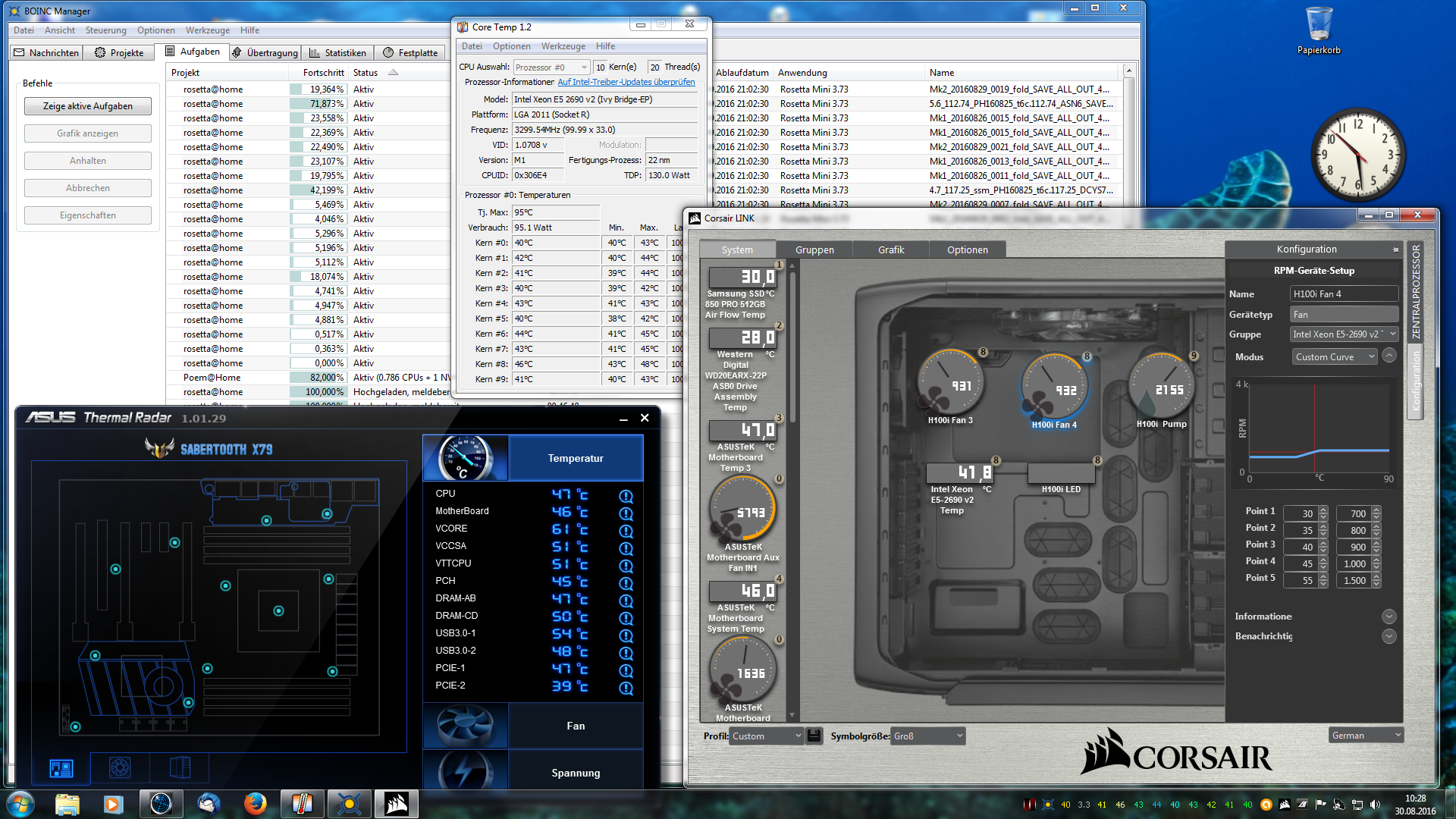Screen dimensions: 1456x819
Task: Click the Point 1 temperature stepper arrows
Action: tap(1323, 513)
